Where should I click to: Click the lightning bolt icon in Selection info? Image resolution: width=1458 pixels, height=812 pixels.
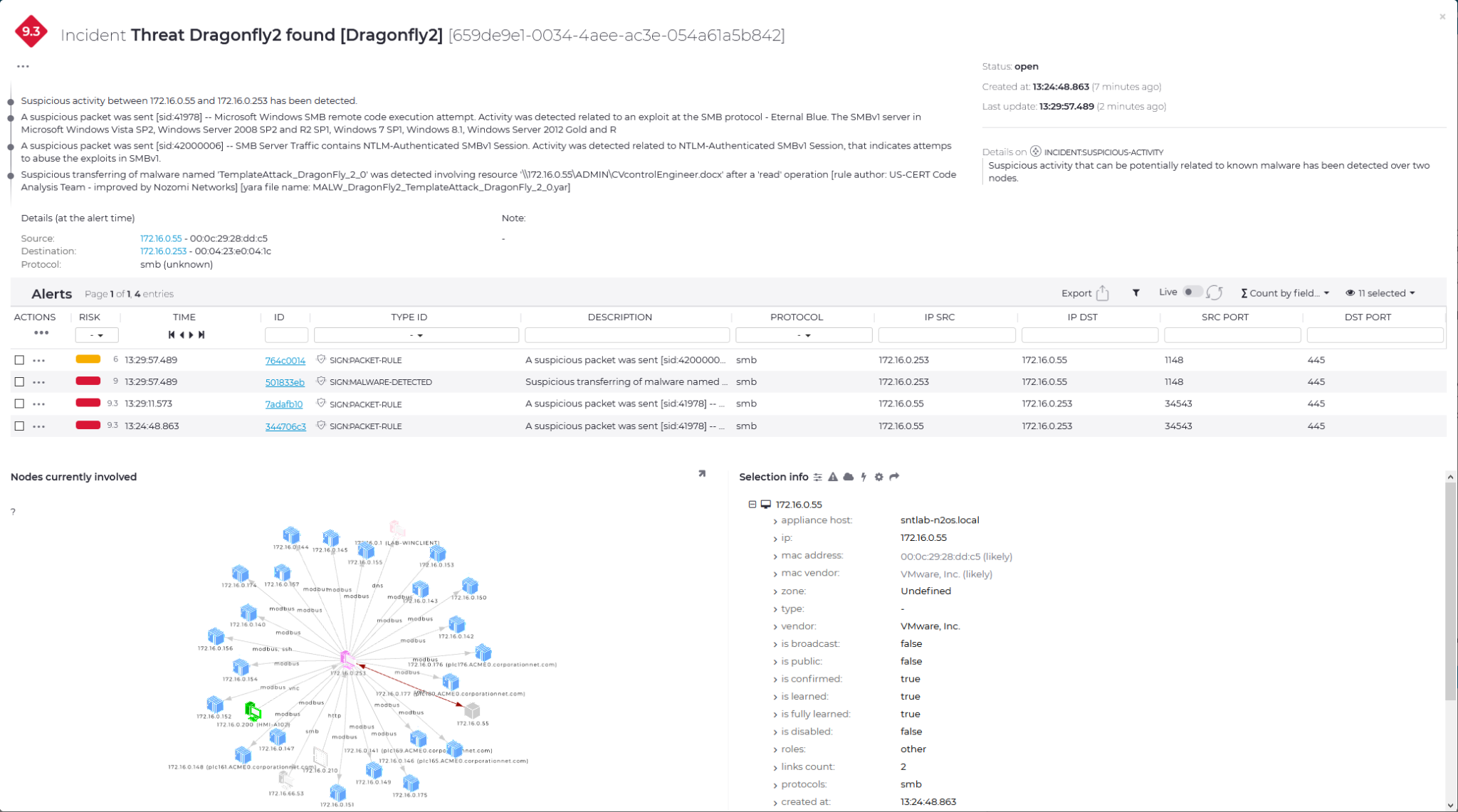(x=864, y=477)
